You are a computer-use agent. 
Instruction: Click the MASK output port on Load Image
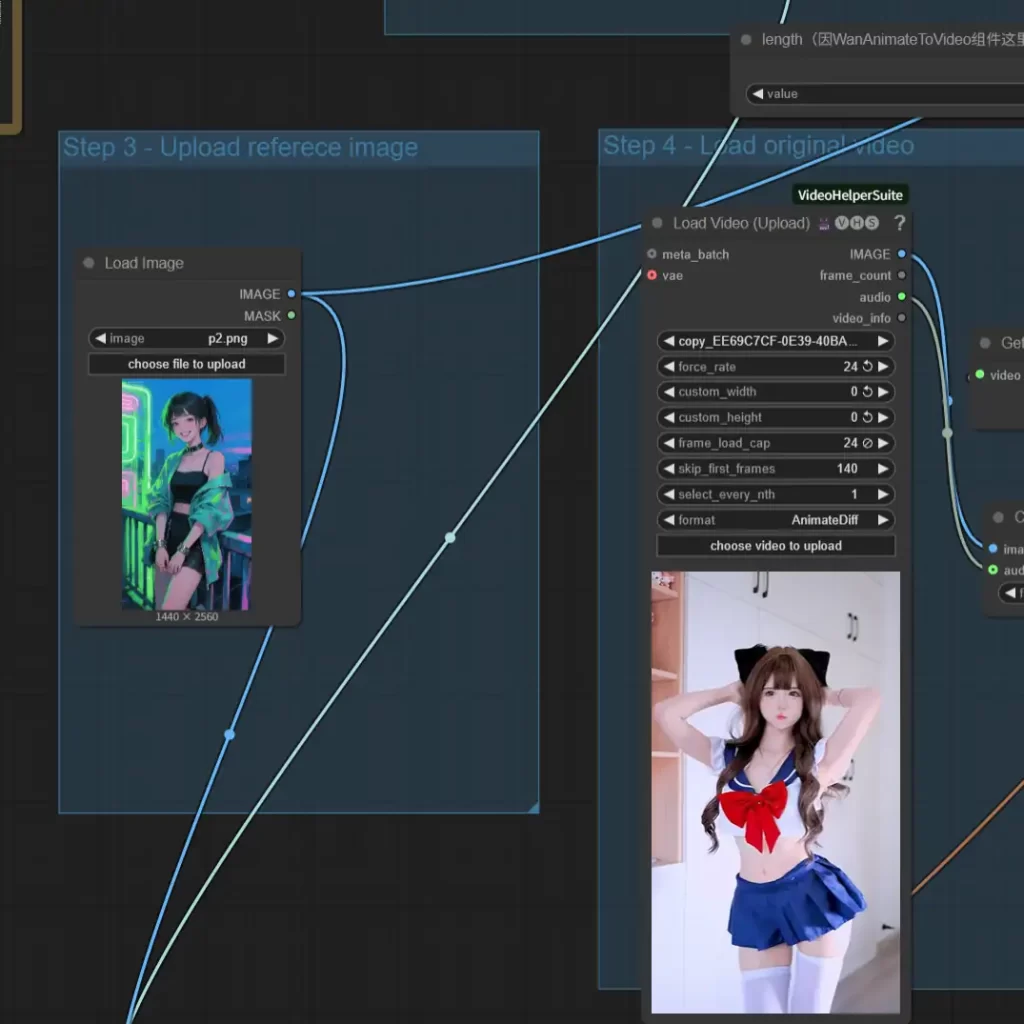coord(291,316)
